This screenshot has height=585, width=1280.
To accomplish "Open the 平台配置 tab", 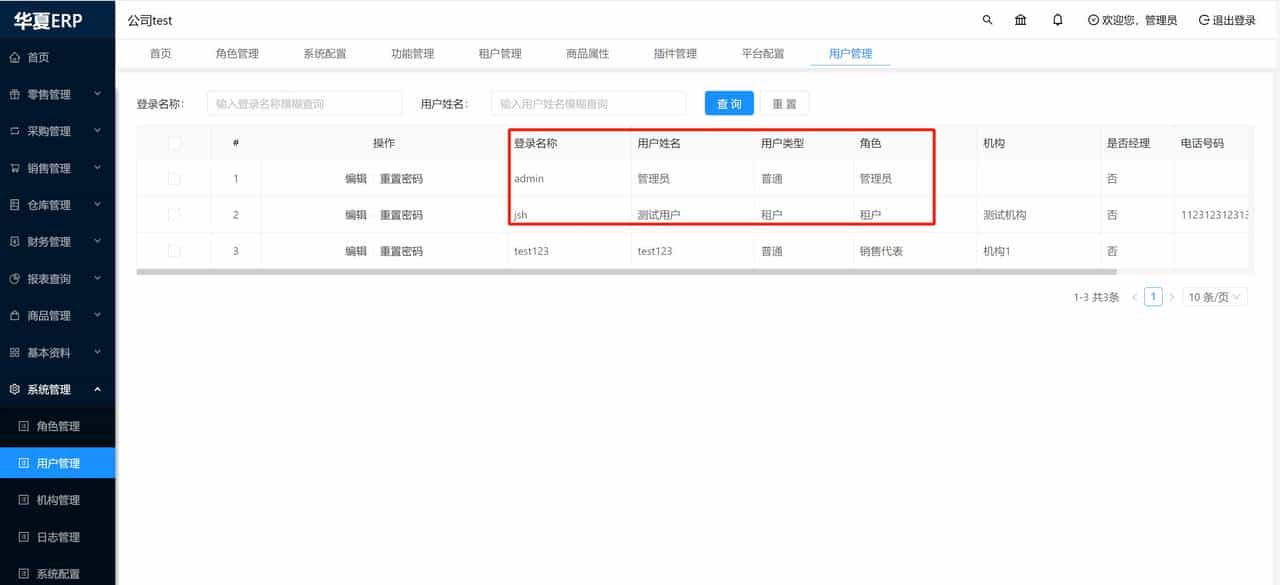I will click(x=762, y=54).
